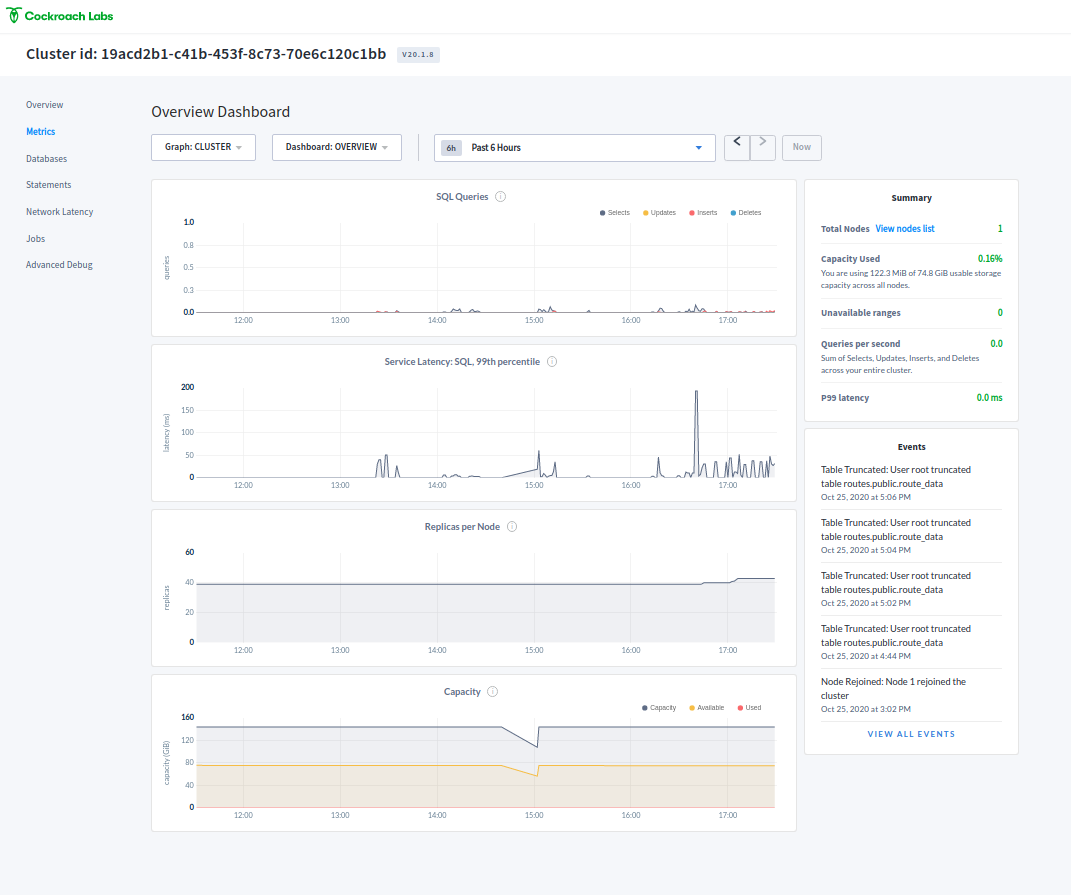The width and height of the screenshot is (1071, 895).
Task: Toggle Selects series in SQL Queries legend
Action: tap(615, 212)
